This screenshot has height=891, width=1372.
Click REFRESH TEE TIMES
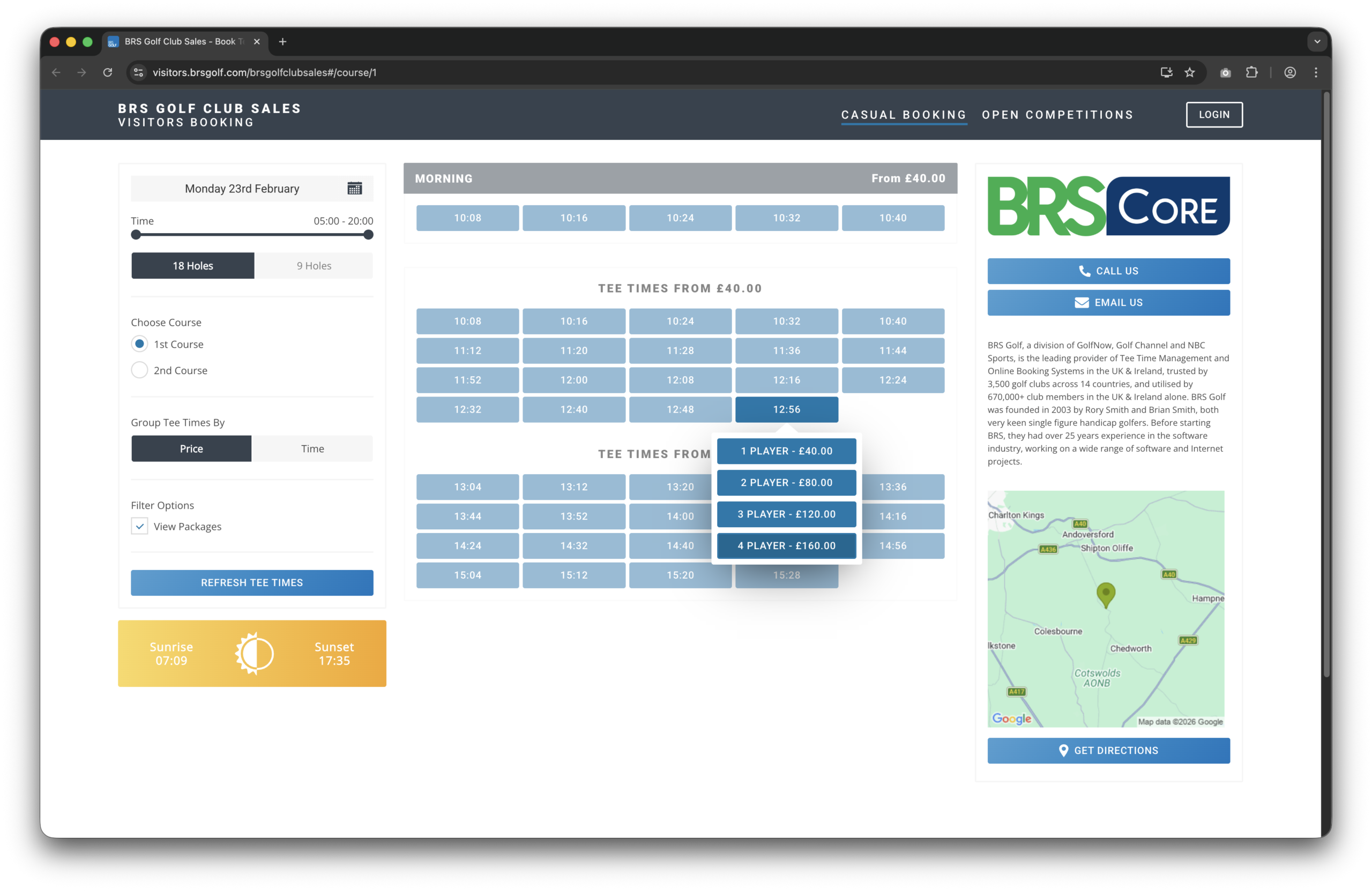252,583
